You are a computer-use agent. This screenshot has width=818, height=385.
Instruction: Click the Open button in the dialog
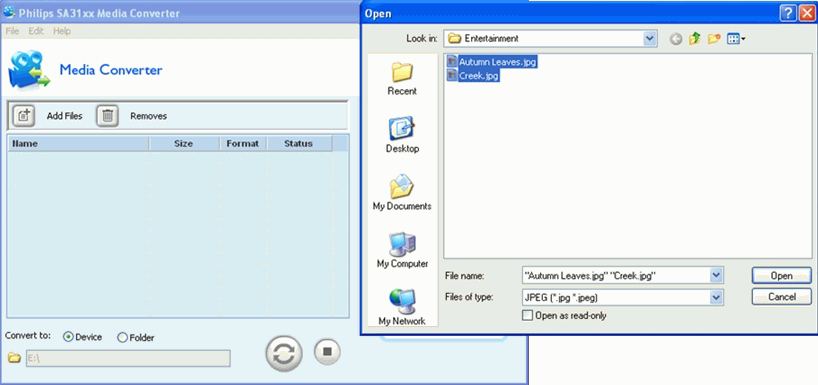pyautogui.click(x=781, y=276)
